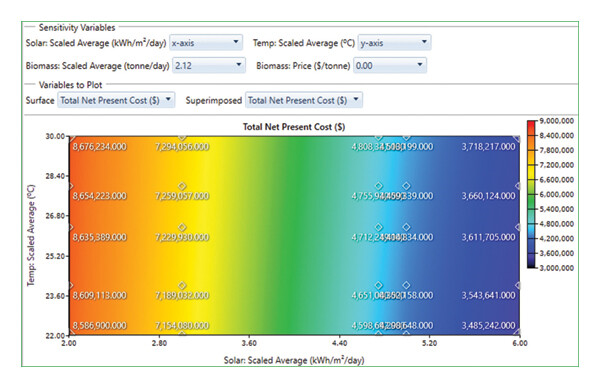This screenshot has width=600, height=388.
Task: Click diamond marker above 7,259,057.000 value
Action: click(x=182, y=186)
